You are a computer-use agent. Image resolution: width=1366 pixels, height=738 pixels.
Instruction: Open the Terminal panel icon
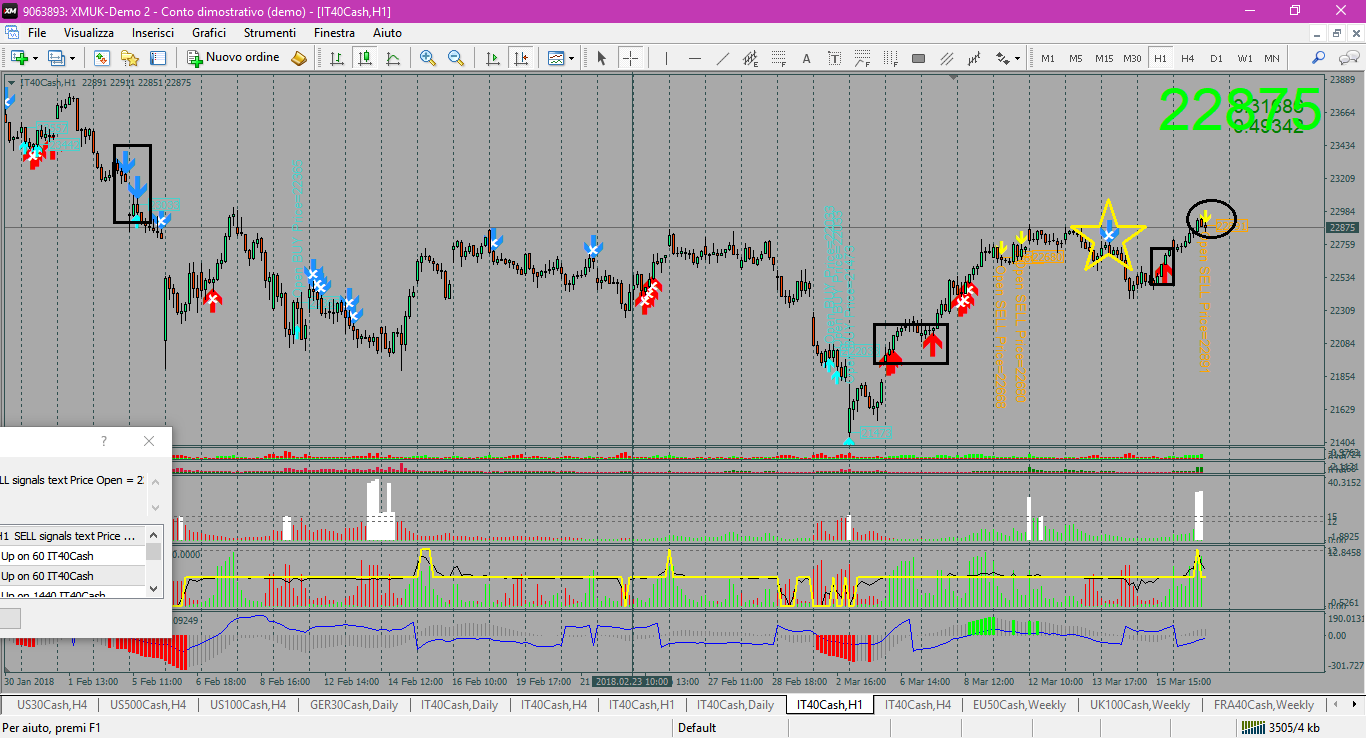[x=157, y=58]
